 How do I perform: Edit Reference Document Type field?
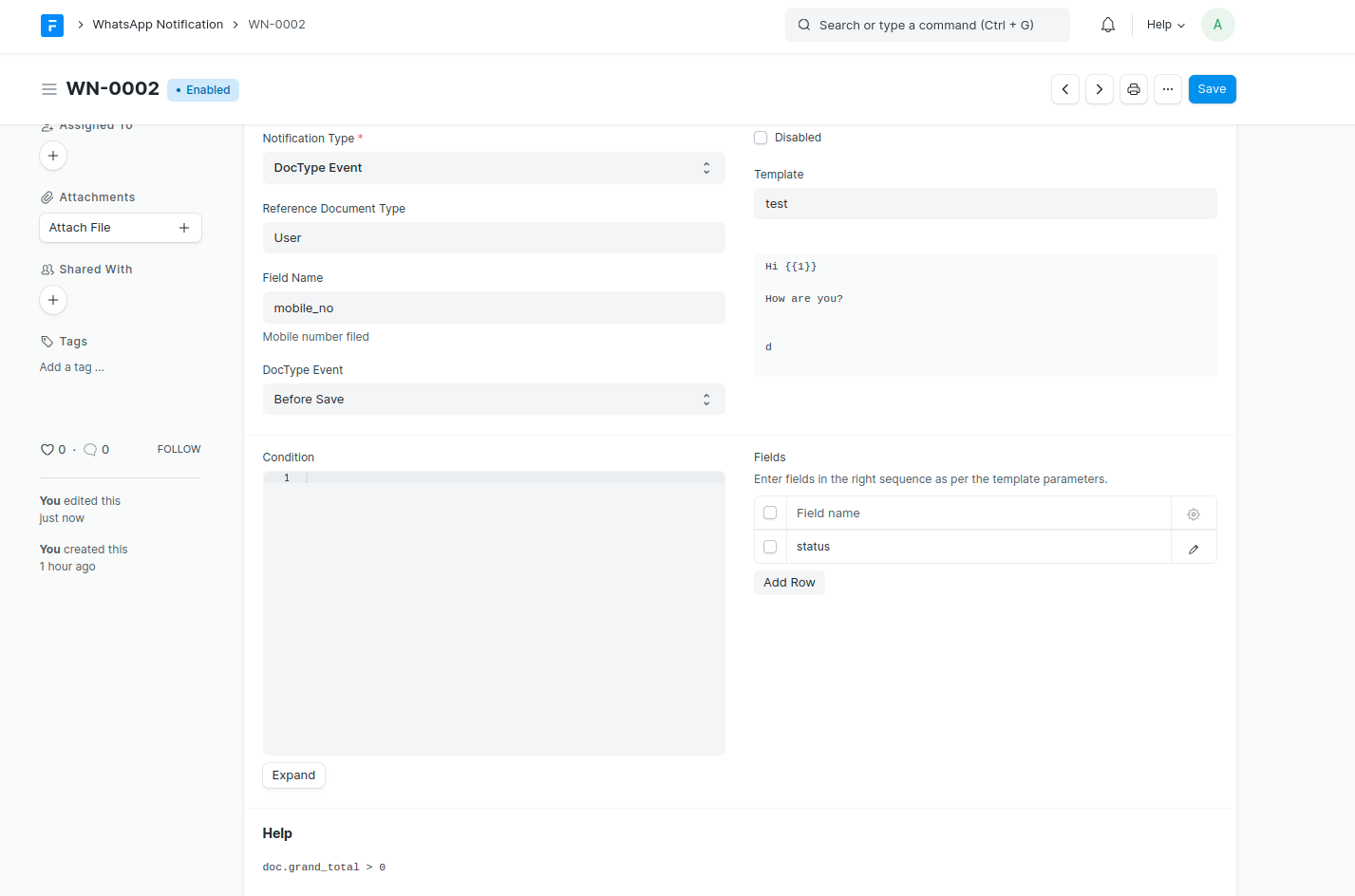point(494,238)
